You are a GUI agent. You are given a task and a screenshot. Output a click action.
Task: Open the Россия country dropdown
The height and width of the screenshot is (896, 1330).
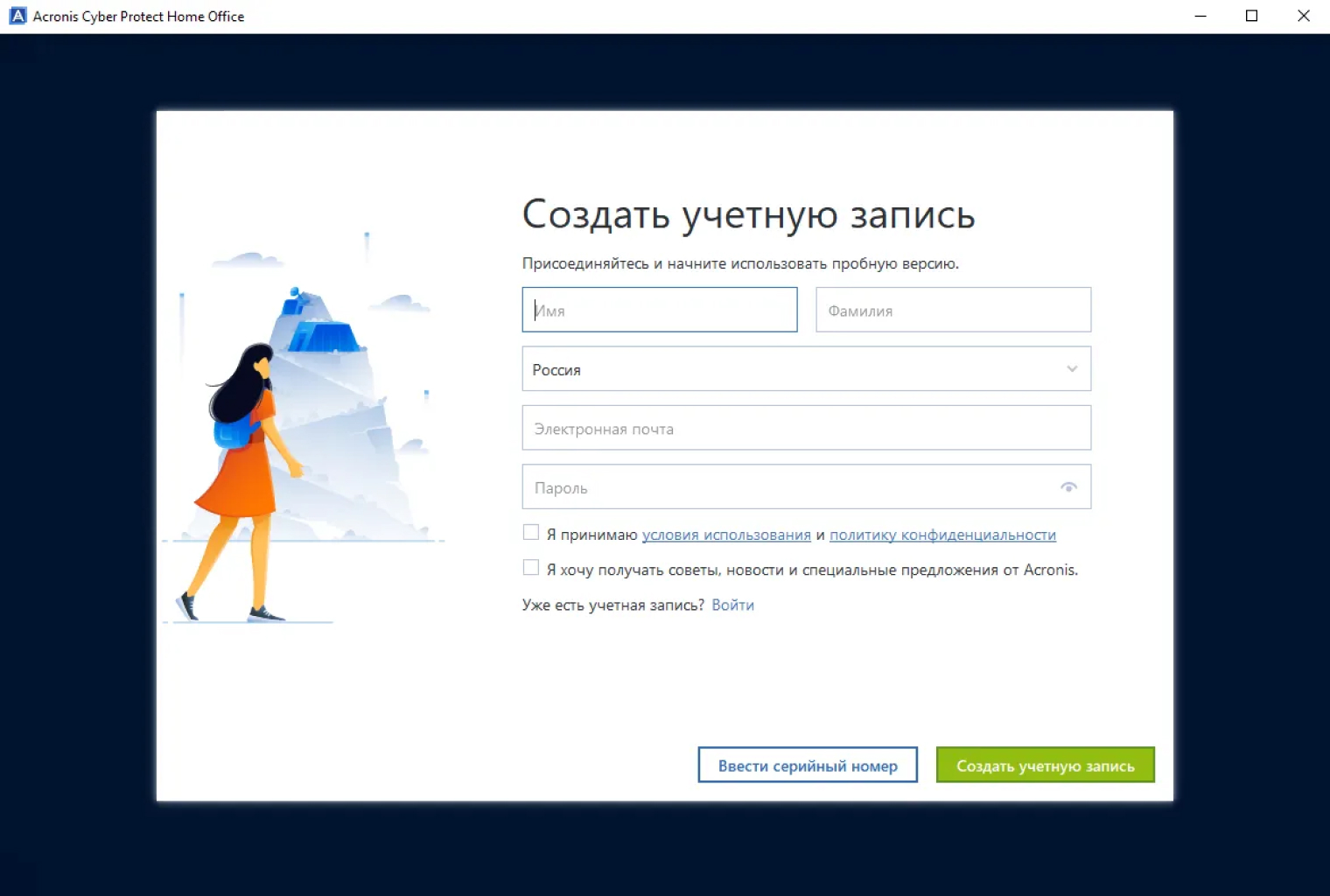click(806, 369)
